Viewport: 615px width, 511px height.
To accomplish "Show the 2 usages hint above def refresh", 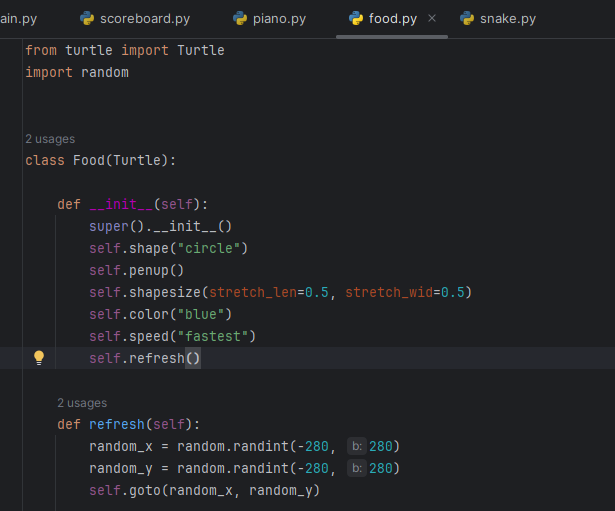I will click(82, 403).
